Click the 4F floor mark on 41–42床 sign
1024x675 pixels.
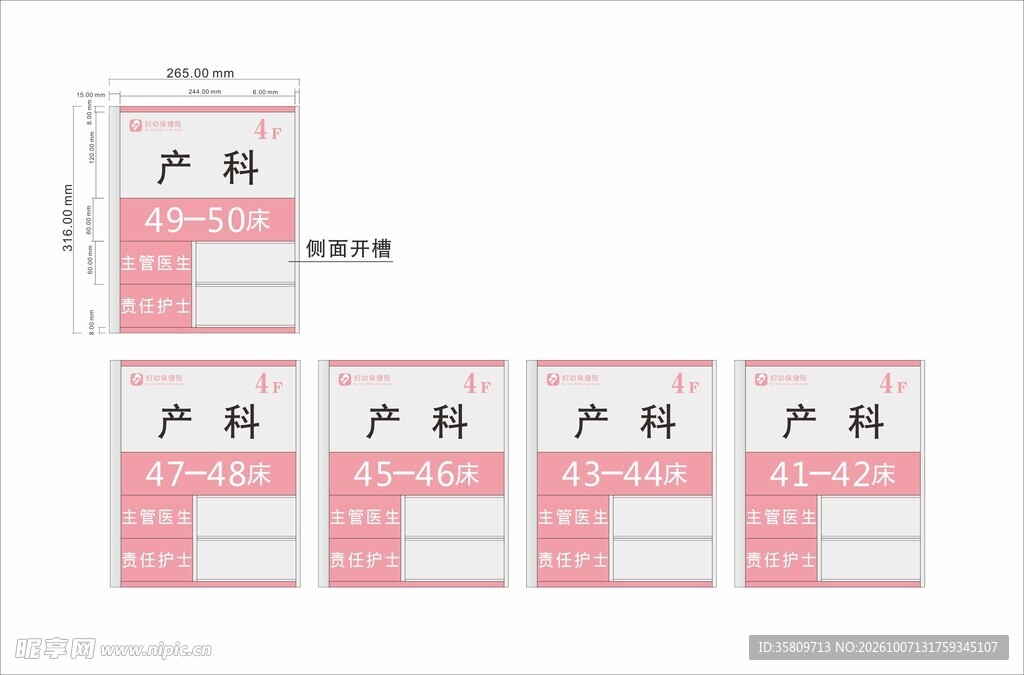[x=893, y=383]
